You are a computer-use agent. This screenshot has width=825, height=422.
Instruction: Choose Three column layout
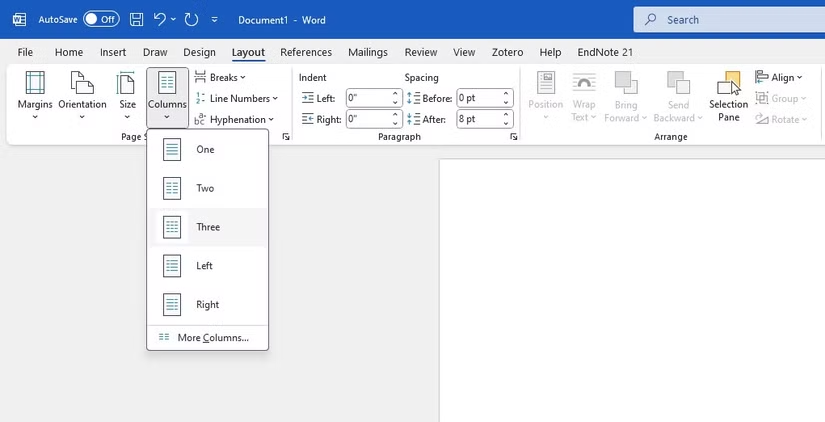tap(208, 227)
